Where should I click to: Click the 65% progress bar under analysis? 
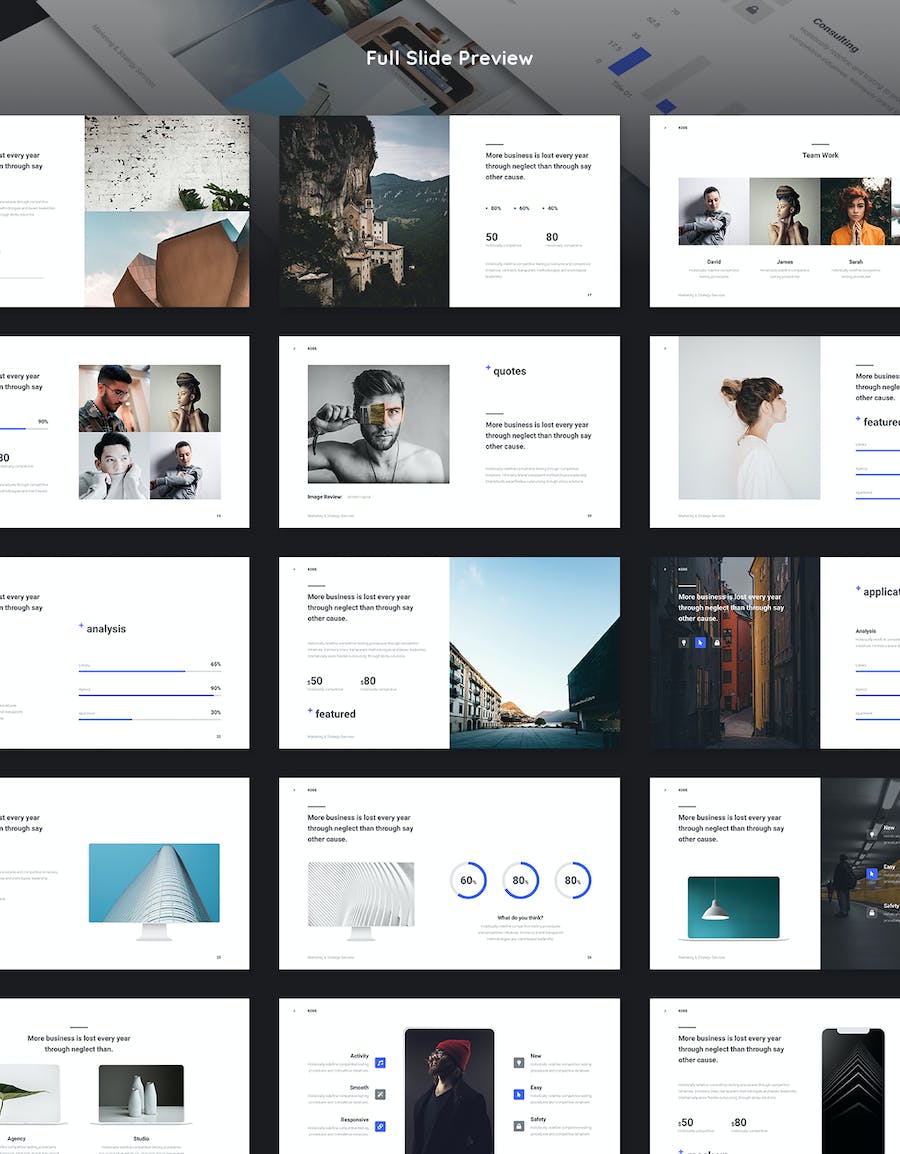coord(149,671)
